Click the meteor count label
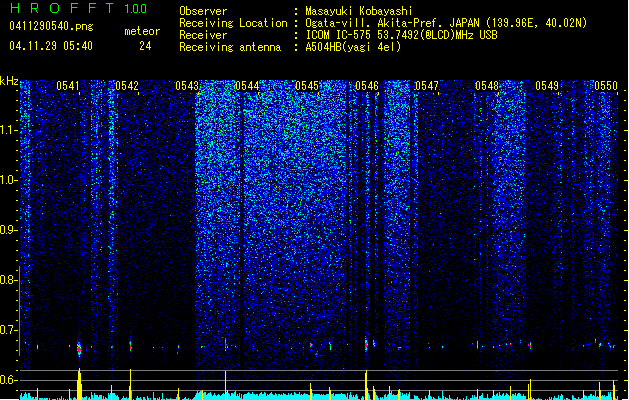The image size is (629, 400). [142, 31]
